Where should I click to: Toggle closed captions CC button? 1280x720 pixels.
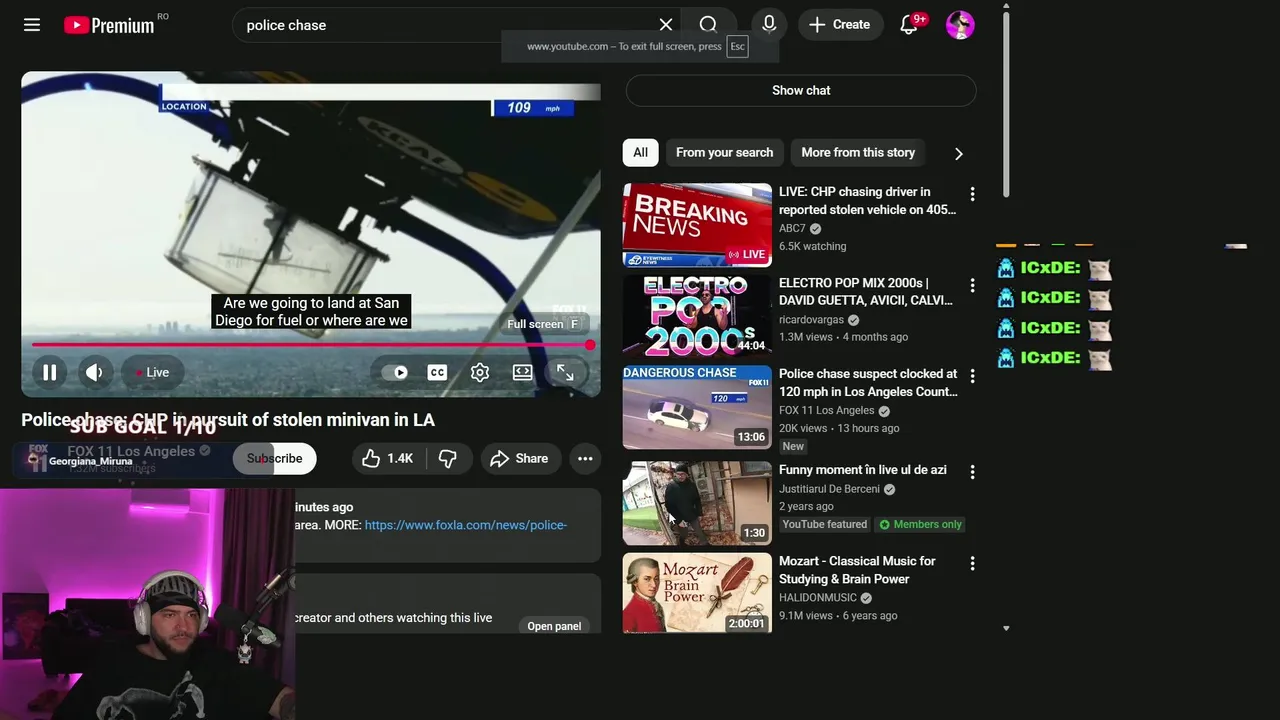click(x=437, y=372)
